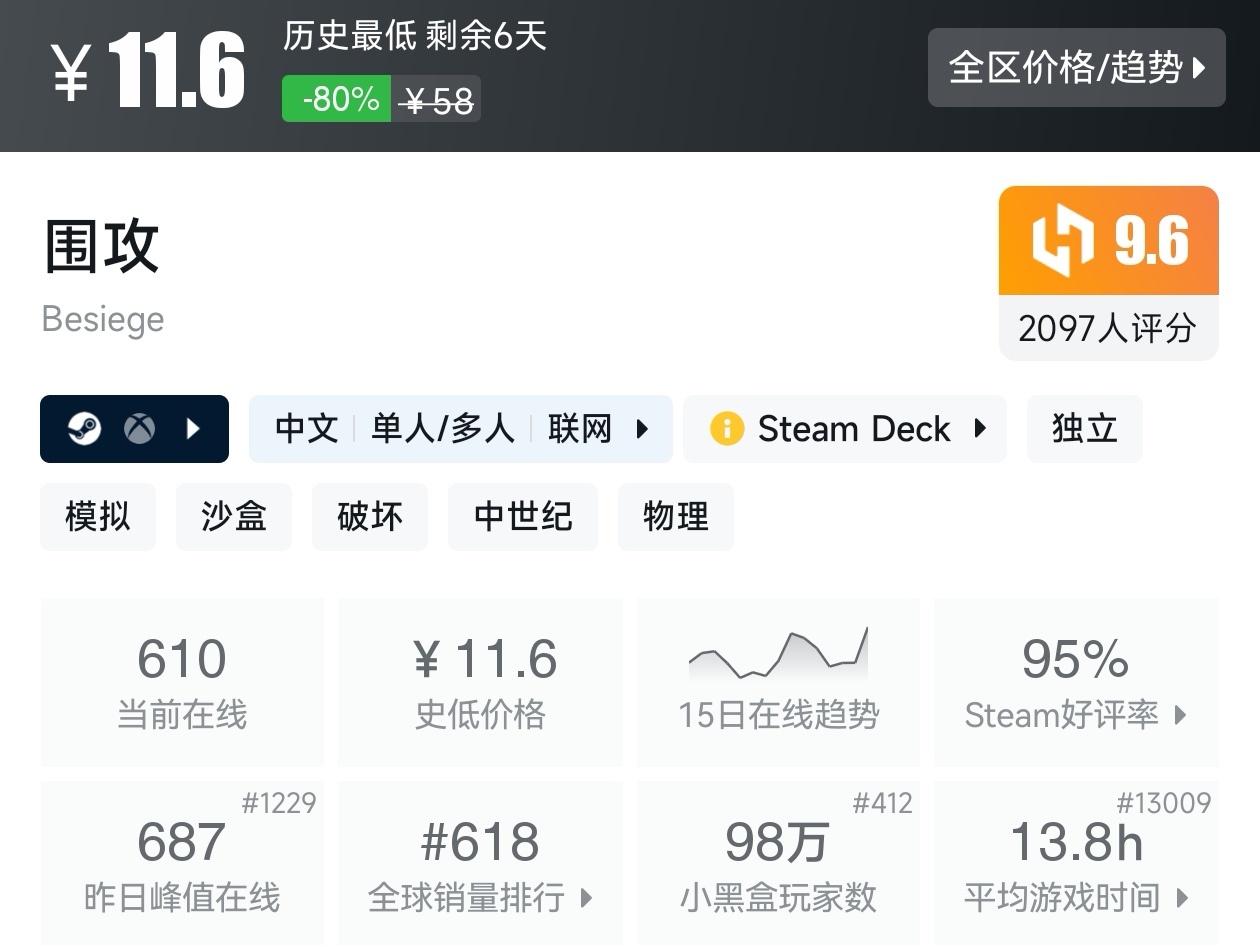Select the 模拟 tag
The width and height of the screenshot is (1260, 945).
(x=98, y=517)
